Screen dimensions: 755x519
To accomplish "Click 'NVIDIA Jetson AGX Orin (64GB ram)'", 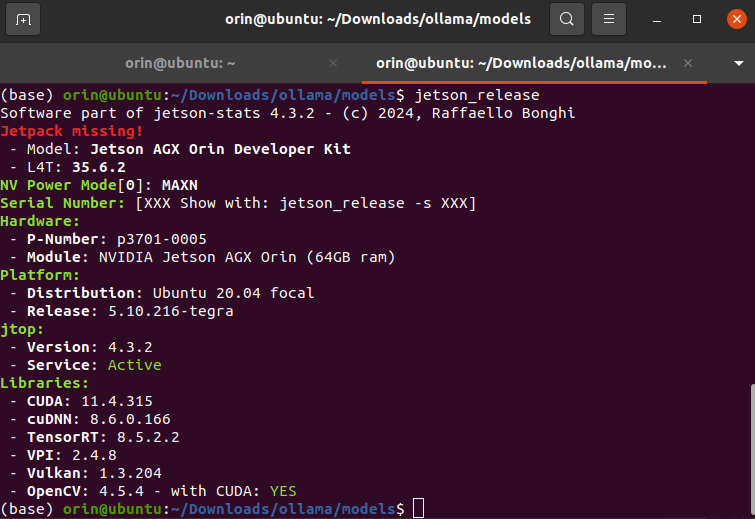I will pos(247,257).
